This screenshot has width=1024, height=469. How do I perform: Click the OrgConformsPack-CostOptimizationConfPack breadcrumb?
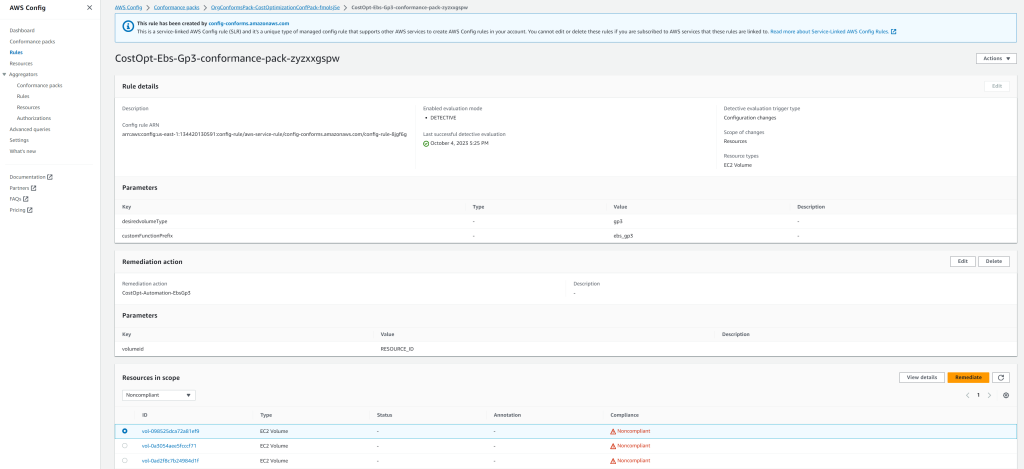pyautogui.click(x=276, y=7)
